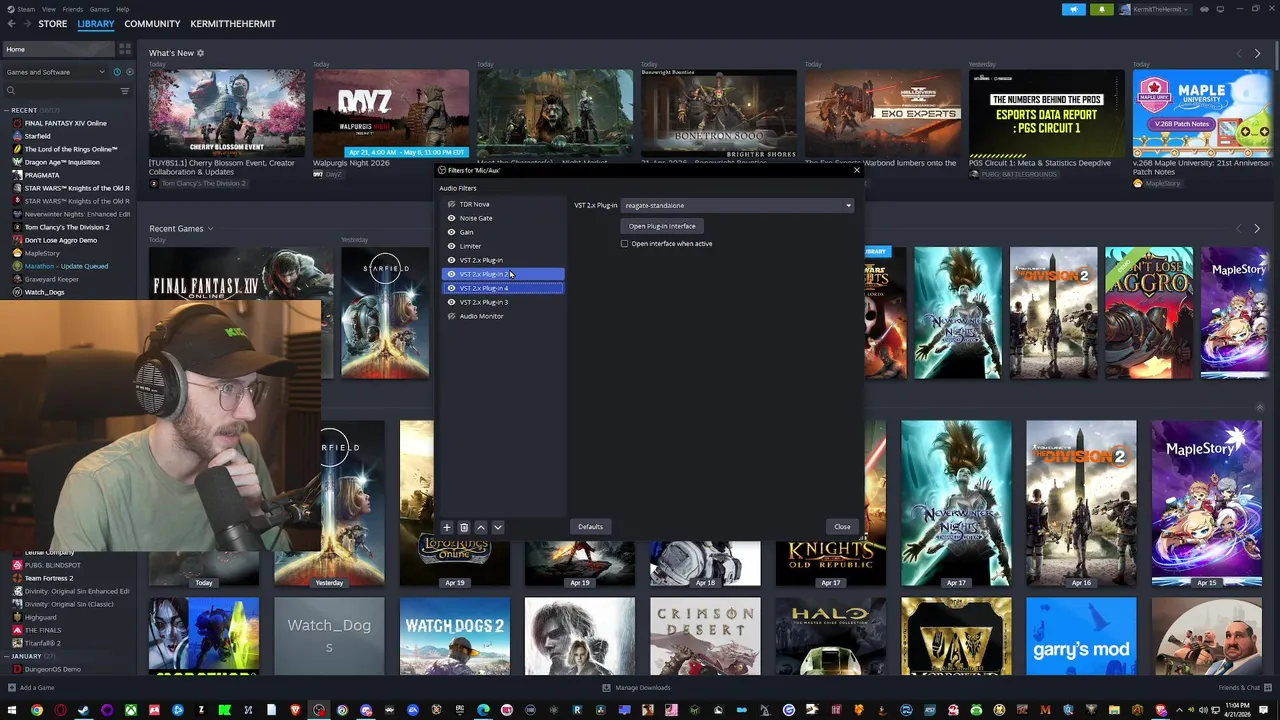Hide the VST 2.x Plug-in 3 filter
The width and height of the screenshot is (1280, 720).
[x=451, y=302]
